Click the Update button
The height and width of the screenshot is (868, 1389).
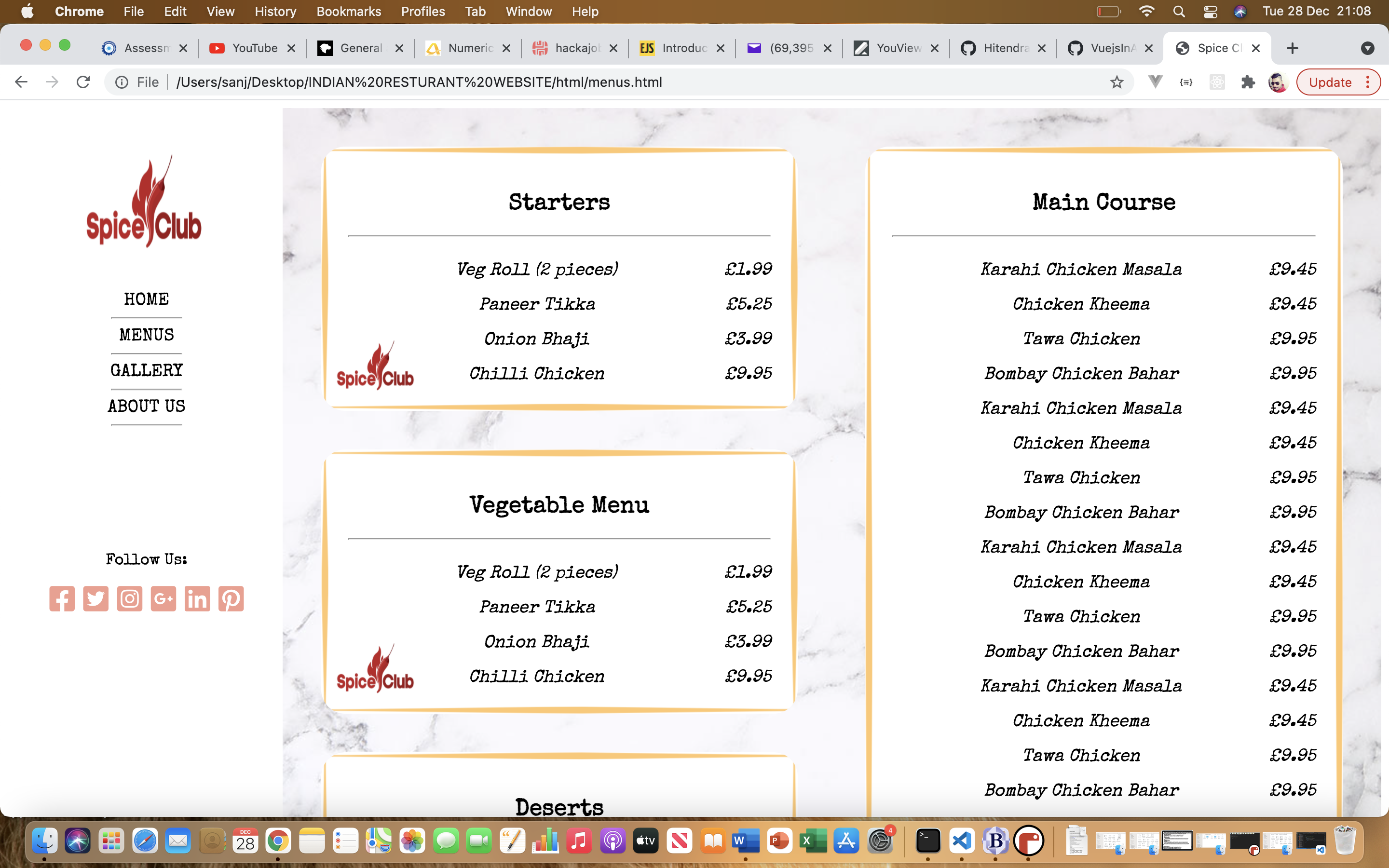(x=1332, y=81)
